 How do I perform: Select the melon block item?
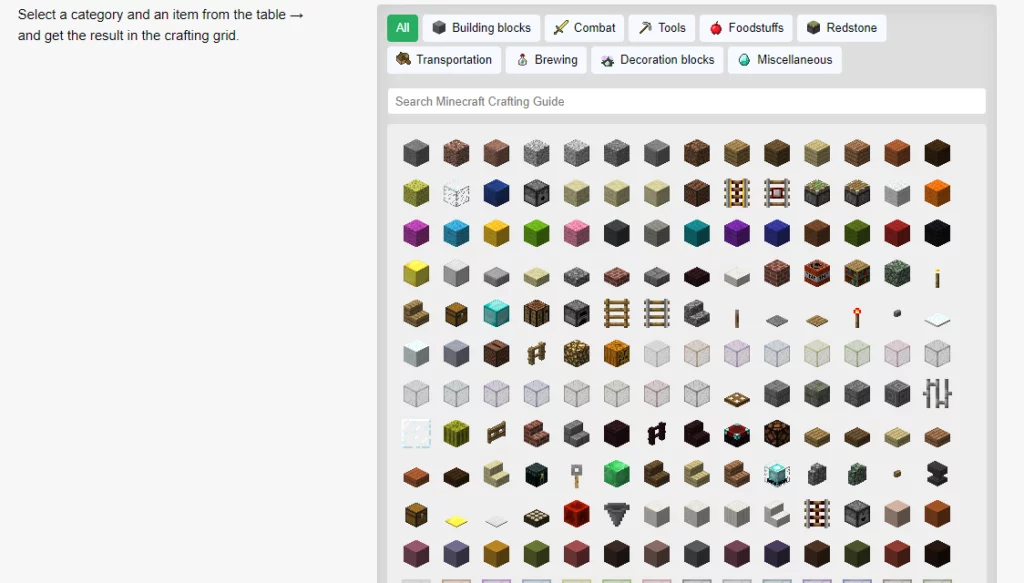(x=456, y=433)
